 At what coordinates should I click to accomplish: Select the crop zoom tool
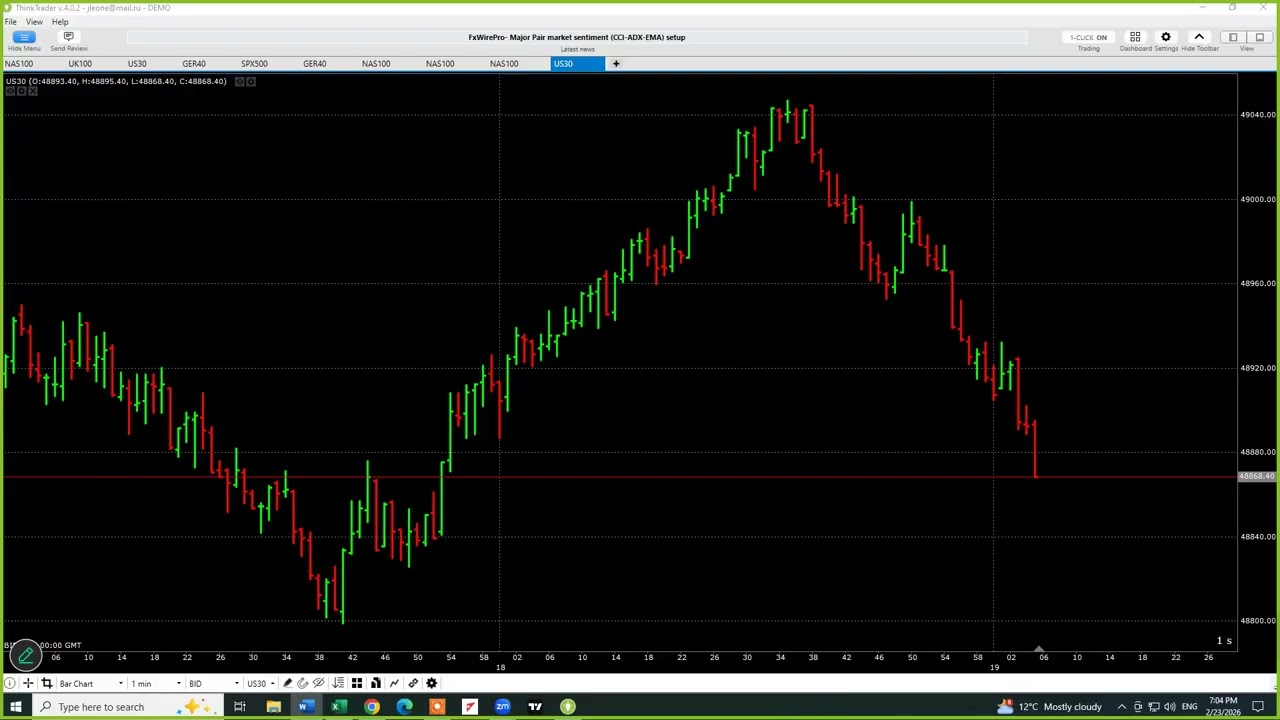pos(46,683)
